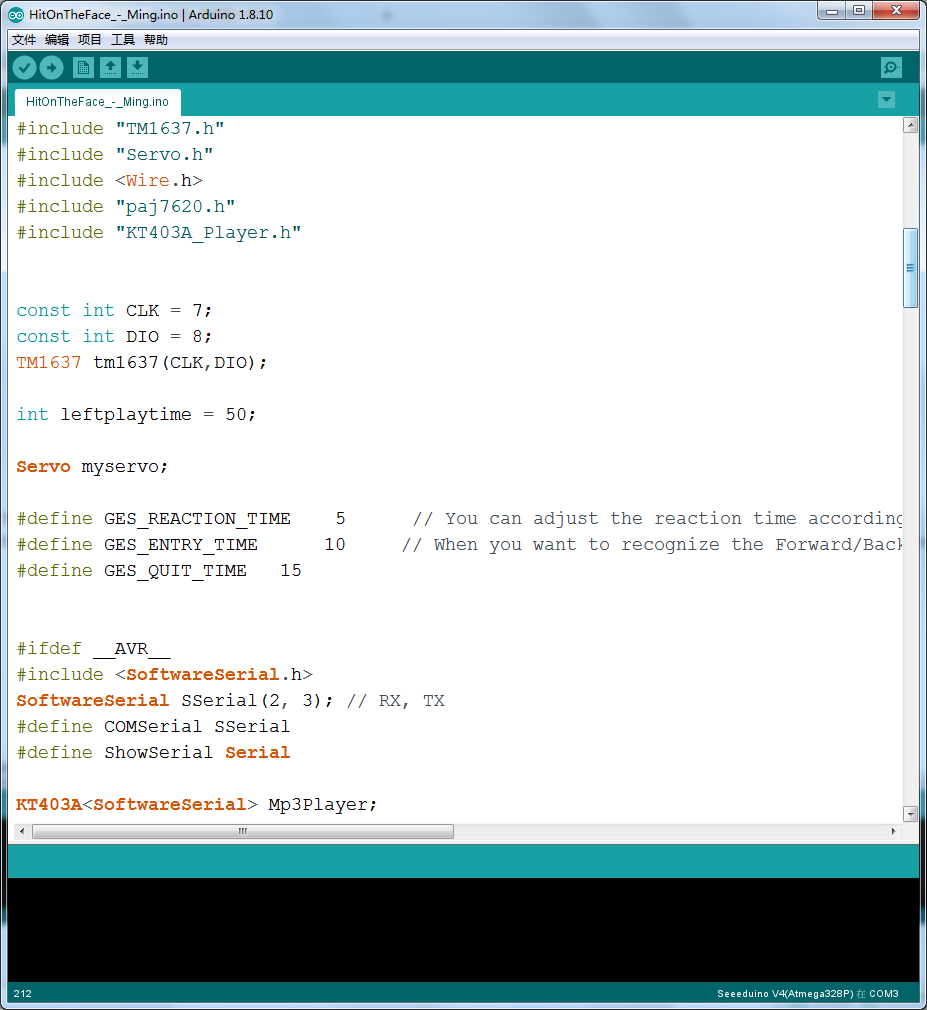Click the '// RX, TX' comment

[x=396, y=701]
